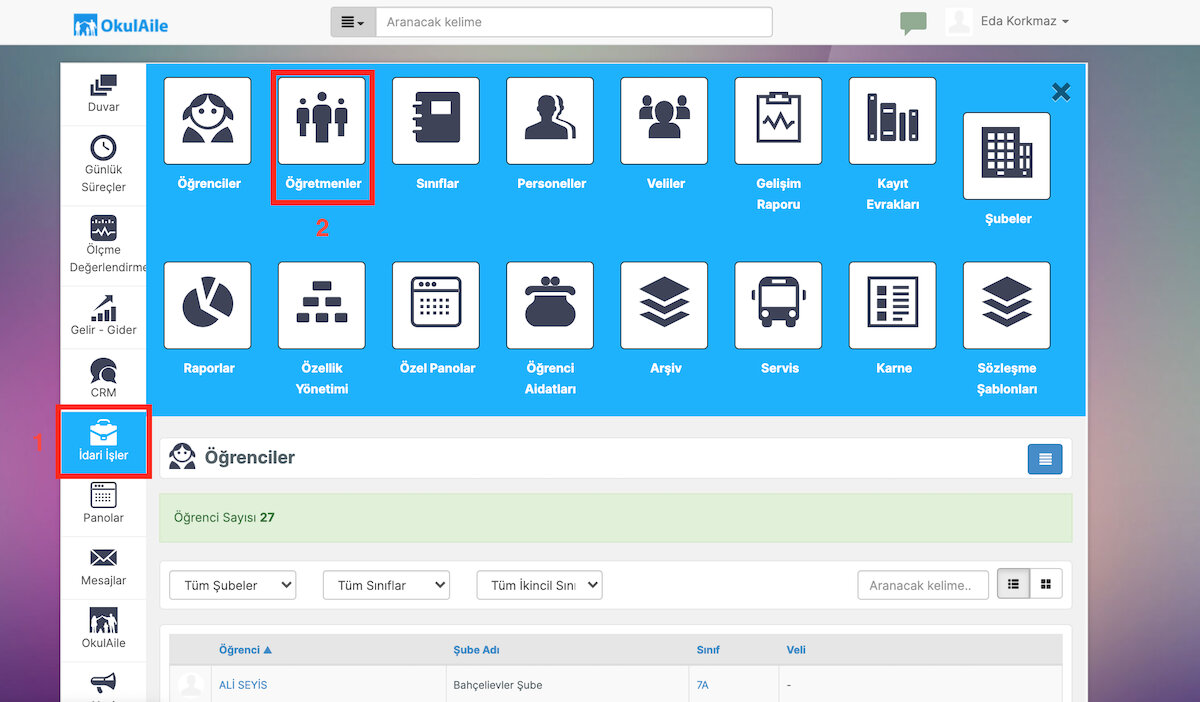Open the ALİ SEYİS student link
Viewport: 1200px width, 702px height.
point(243,685)
